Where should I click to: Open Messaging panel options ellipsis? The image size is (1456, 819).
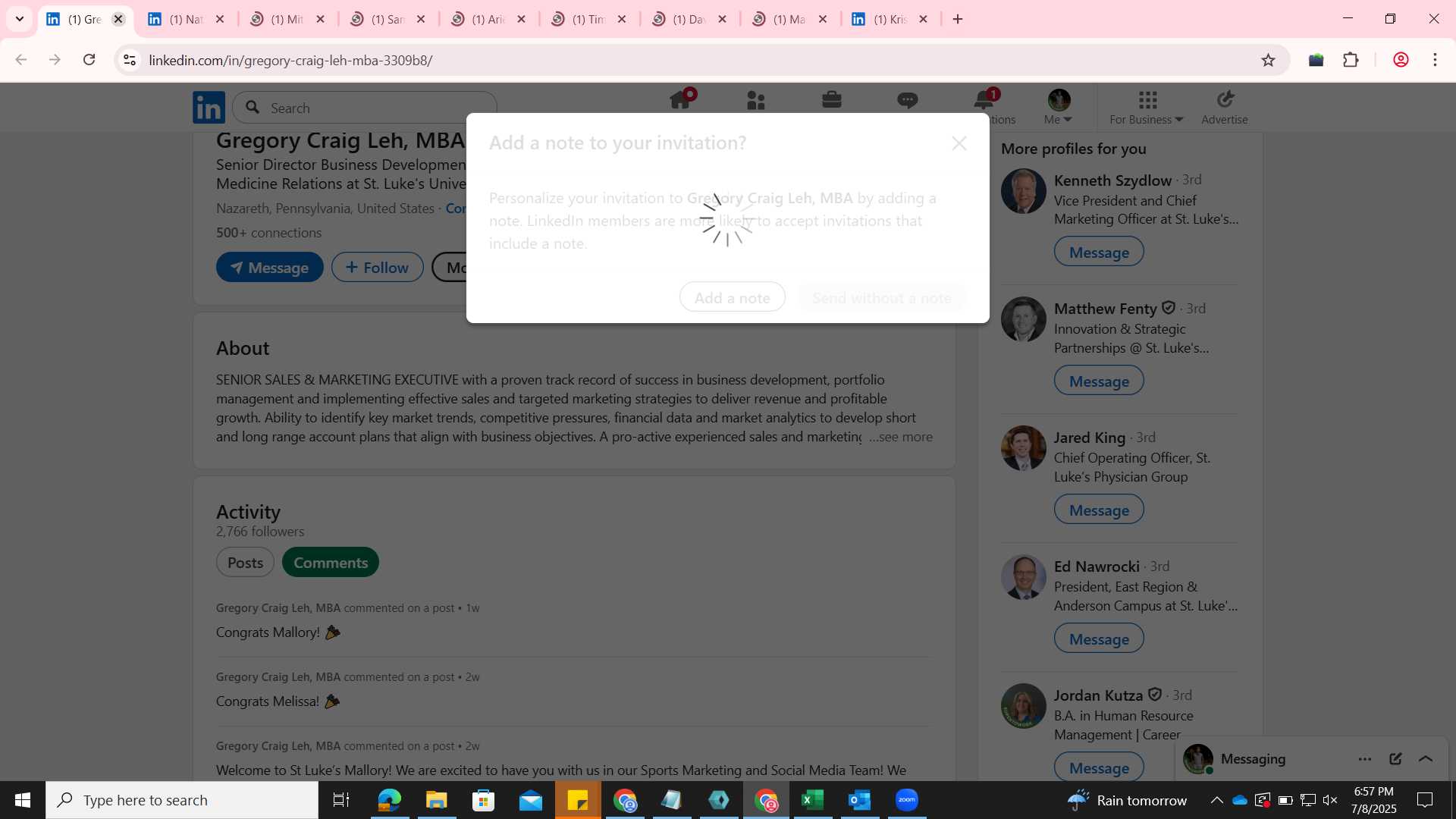(1365, 759)
